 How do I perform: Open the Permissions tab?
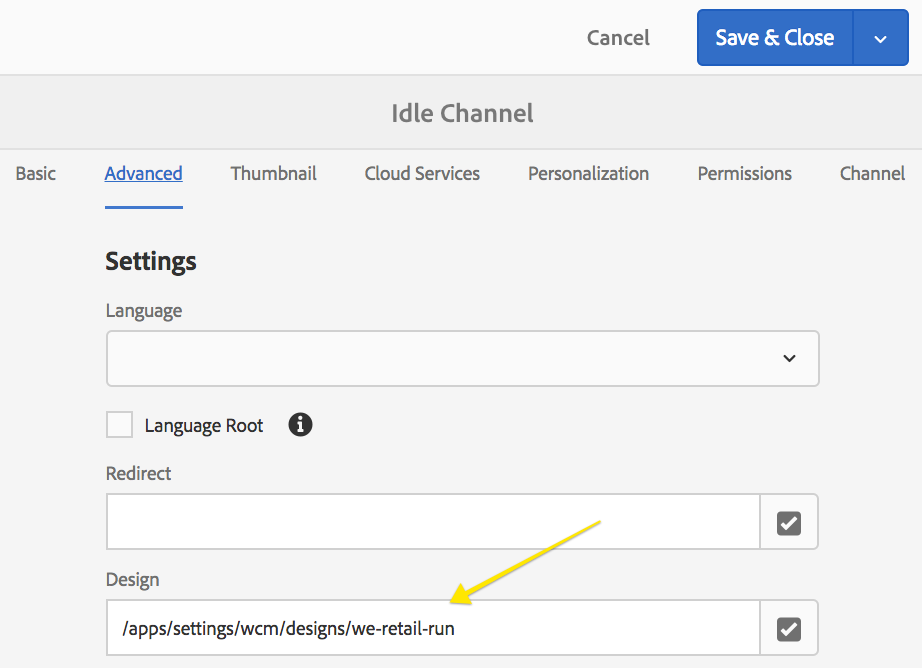click(744, 173)
